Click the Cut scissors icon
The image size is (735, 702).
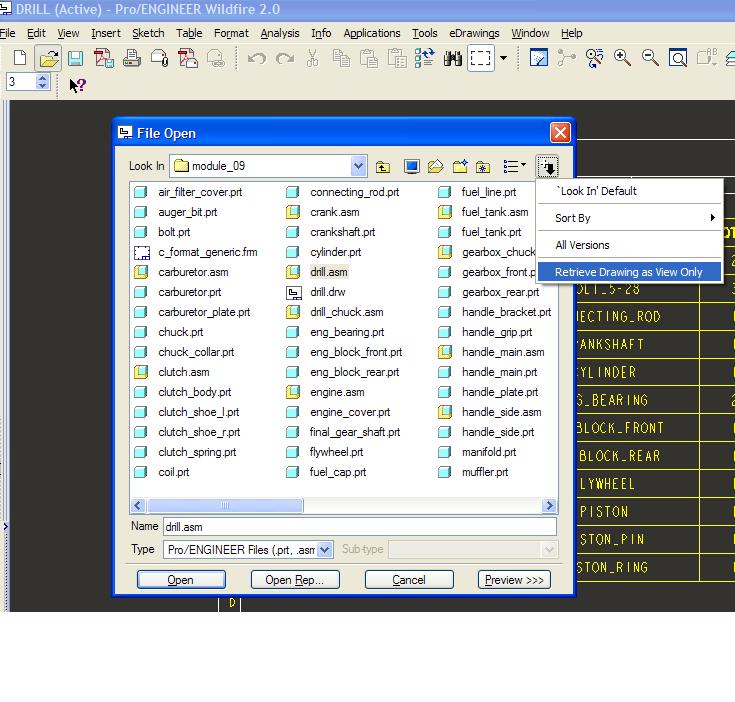click(x=312, y=59)
